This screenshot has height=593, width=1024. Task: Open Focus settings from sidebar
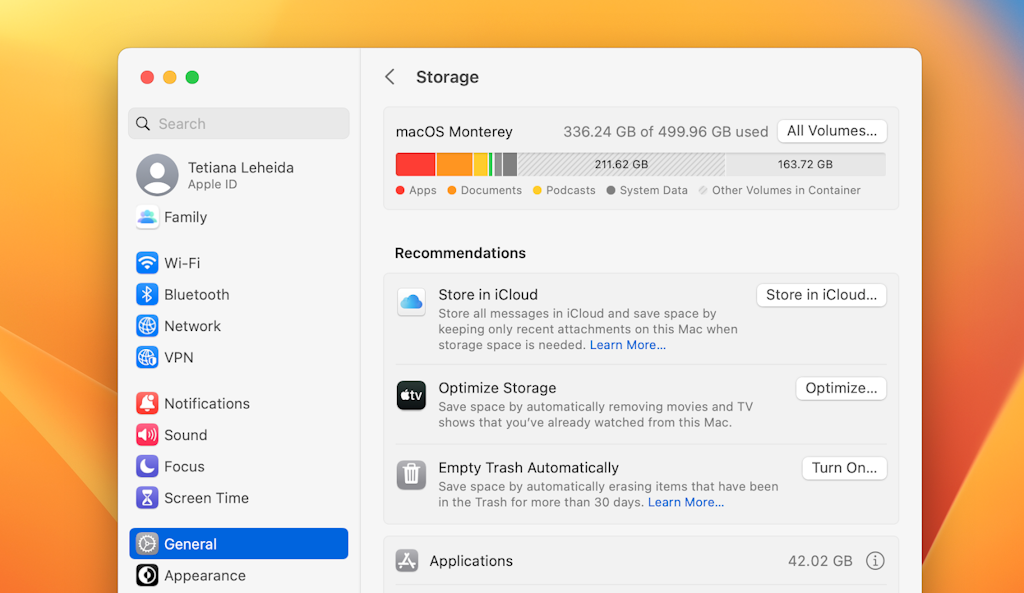tap(147, 466)
